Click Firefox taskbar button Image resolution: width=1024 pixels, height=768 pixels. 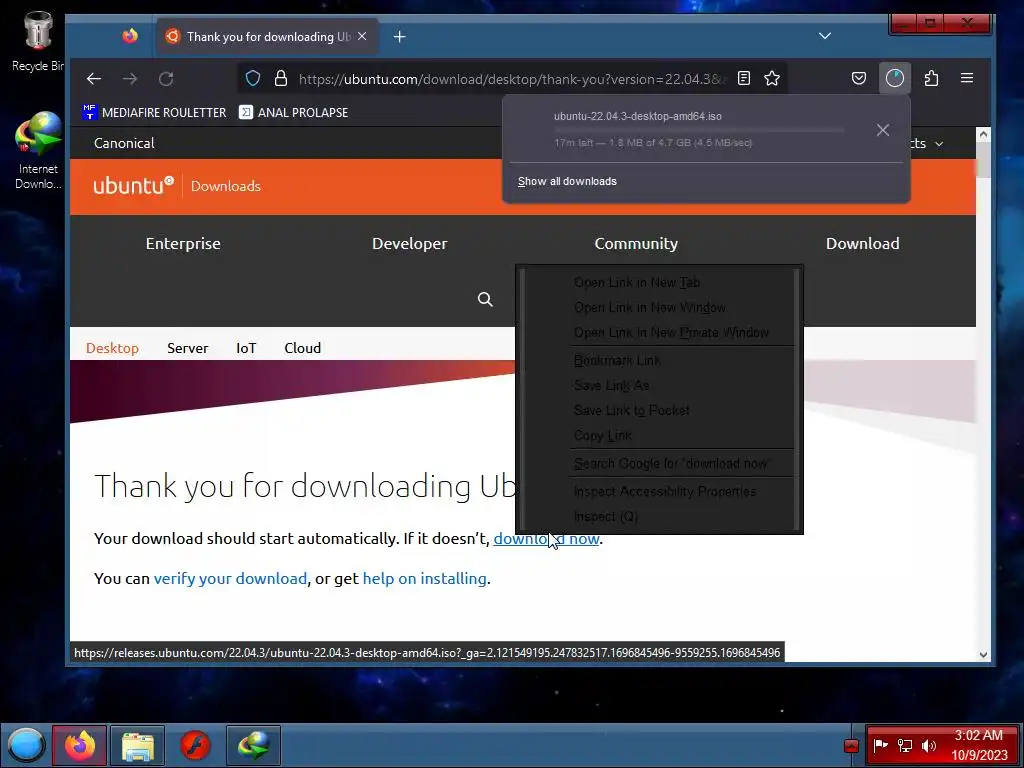(80, 745)
